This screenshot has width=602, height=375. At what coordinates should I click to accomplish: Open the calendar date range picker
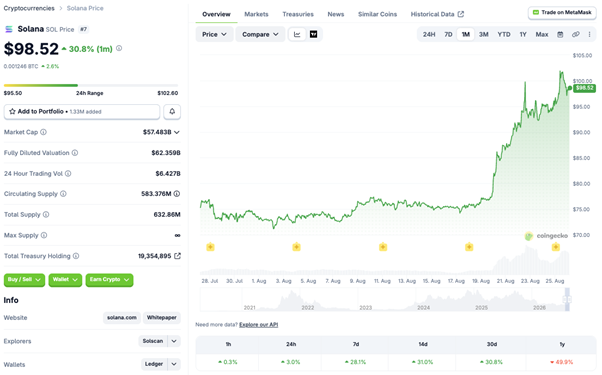560,35
